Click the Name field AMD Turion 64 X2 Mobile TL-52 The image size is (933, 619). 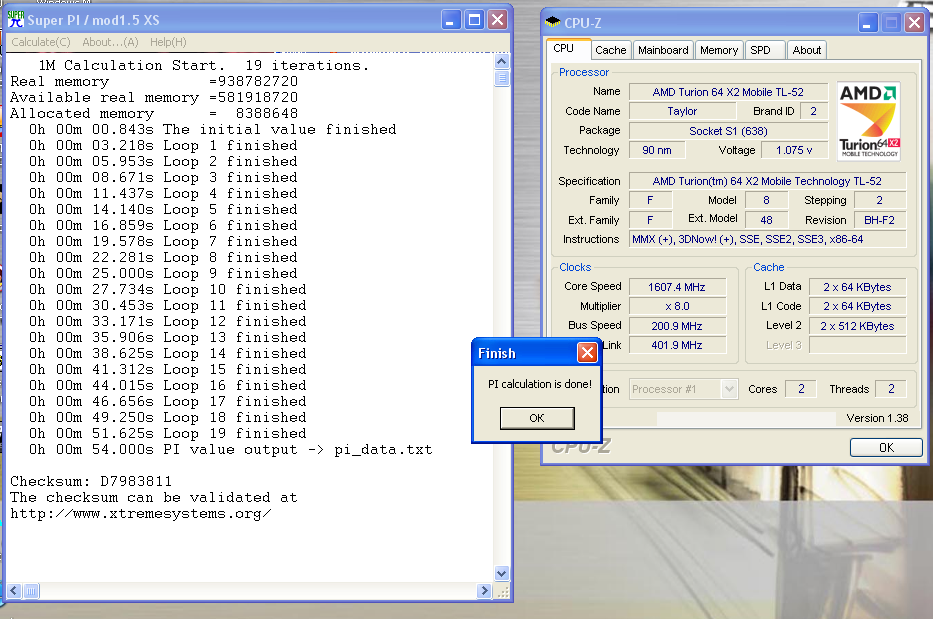(728, 92)
